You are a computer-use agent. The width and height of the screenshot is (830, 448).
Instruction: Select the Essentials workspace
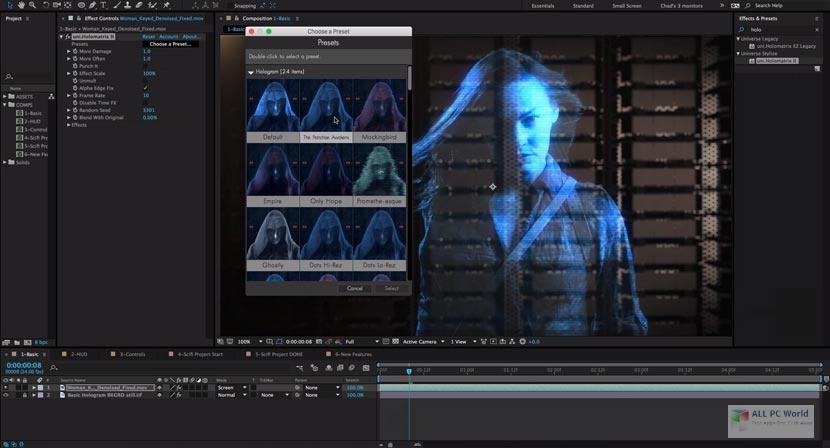[543, 6]
